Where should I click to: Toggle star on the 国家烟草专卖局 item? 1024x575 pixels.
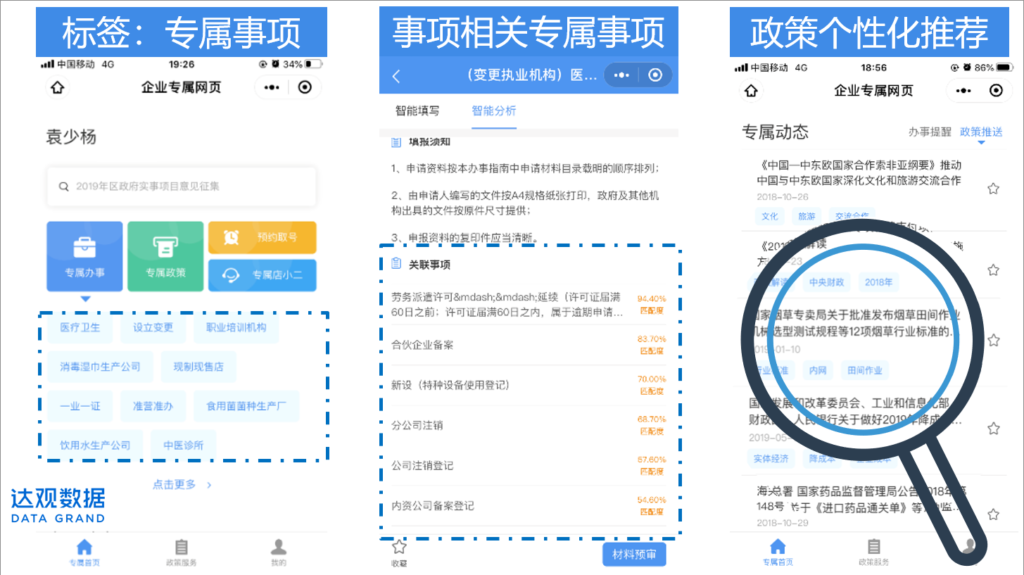tap(993, 341)
